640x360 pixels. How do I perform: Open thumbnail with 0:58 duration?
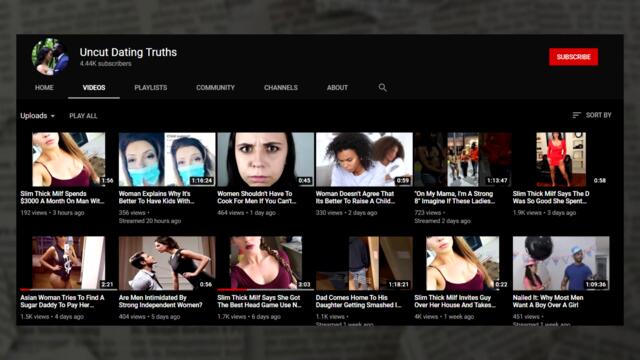click(561, 159)
